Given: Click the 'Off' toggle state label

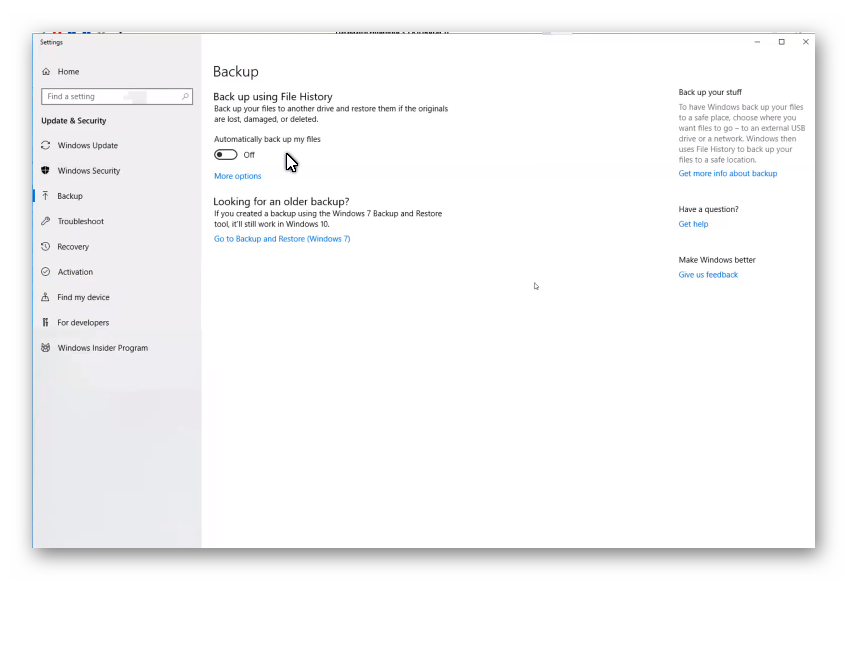Looking at the screenshot, I should (x=248, y=155).
